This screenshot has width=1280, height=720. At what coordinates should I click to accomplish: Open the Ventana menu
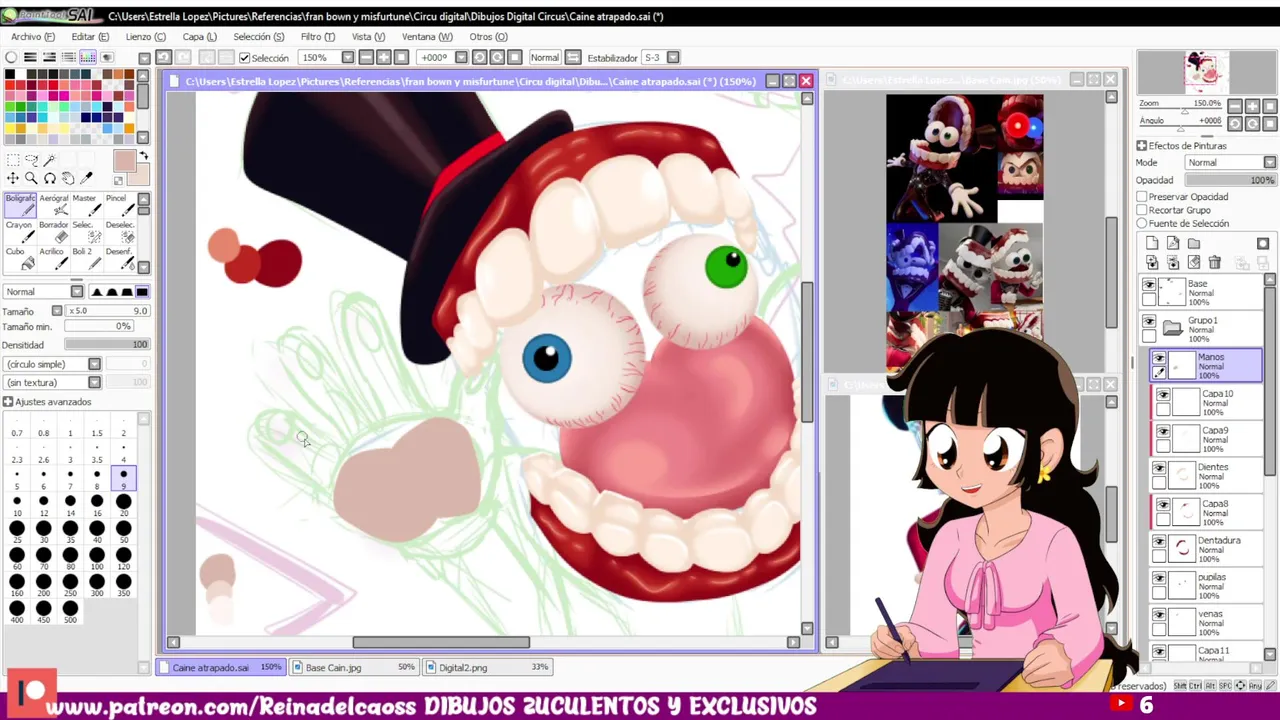[x=427, y=37]
